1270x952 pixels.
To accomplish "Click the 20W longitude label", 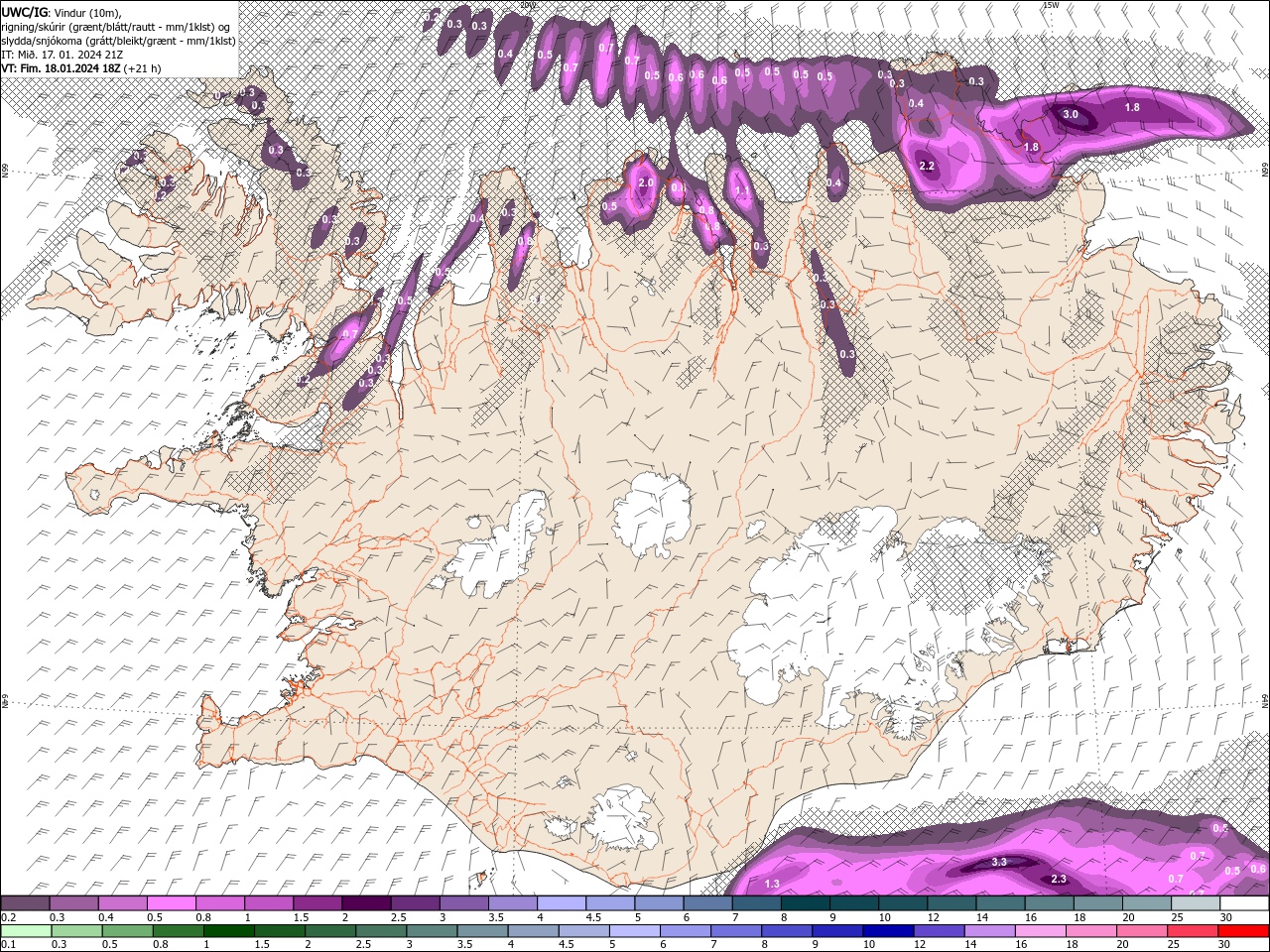I will click(x=527, y=5).
